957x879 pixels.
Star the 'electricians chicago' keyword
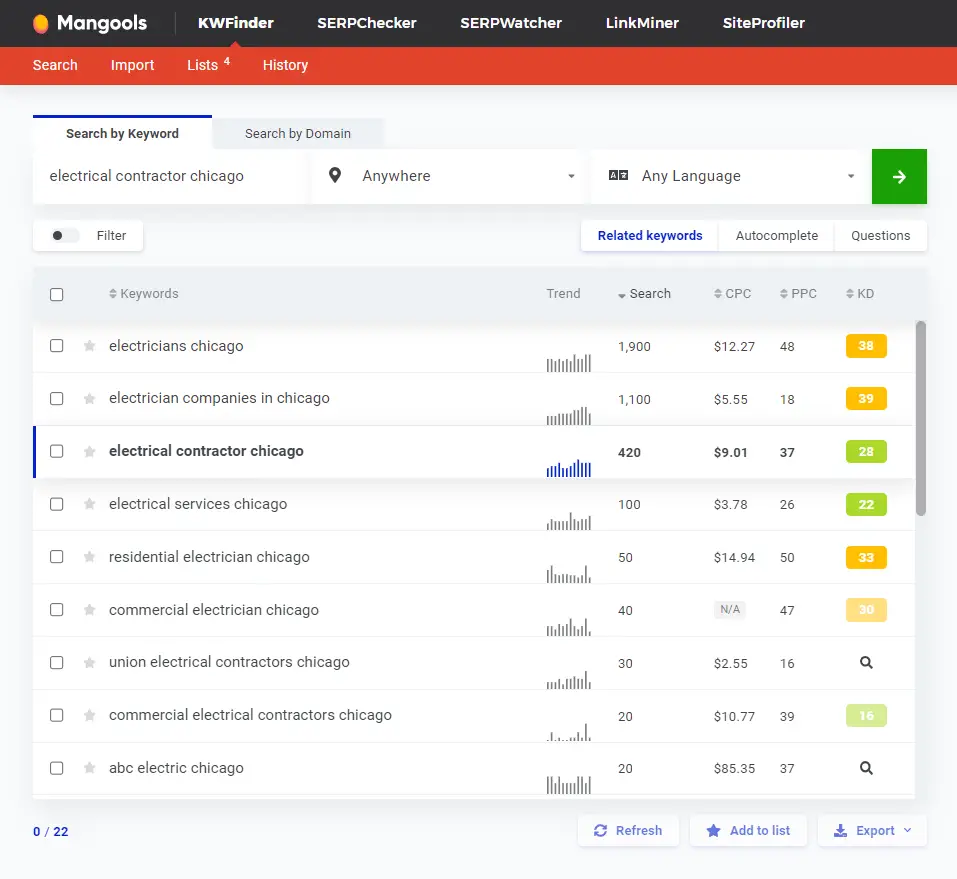point(89,346)
